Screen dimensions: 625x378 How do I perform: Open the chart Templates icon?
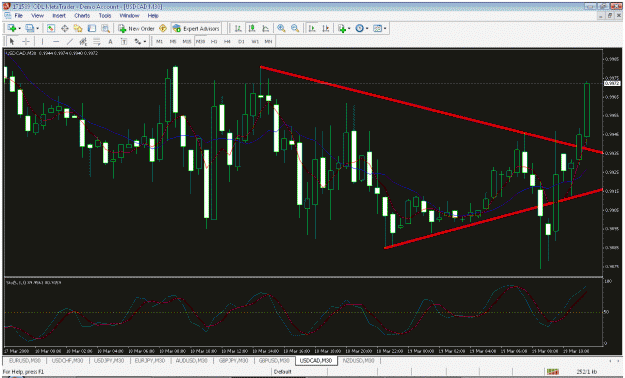click(377, 28)
